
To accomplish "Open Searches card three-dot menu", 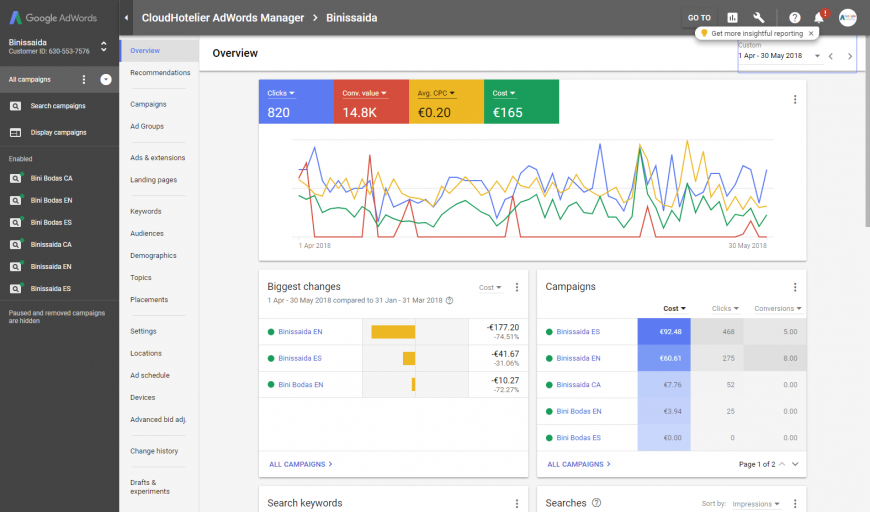I will 795,504.
